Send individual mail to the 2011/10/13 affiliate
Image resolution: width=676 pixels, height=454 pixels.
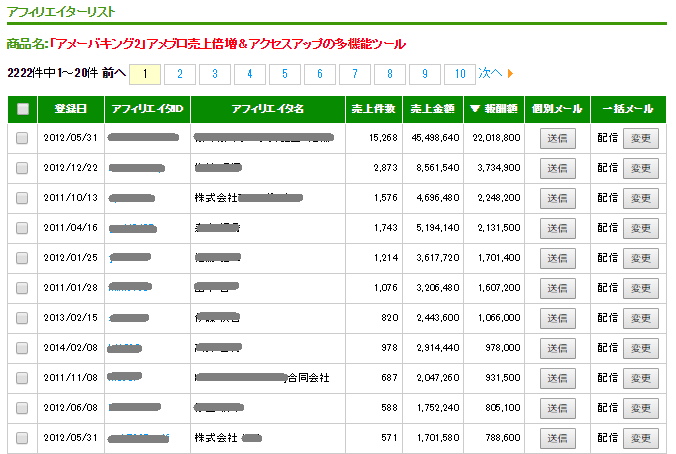(x=558, y=198)
